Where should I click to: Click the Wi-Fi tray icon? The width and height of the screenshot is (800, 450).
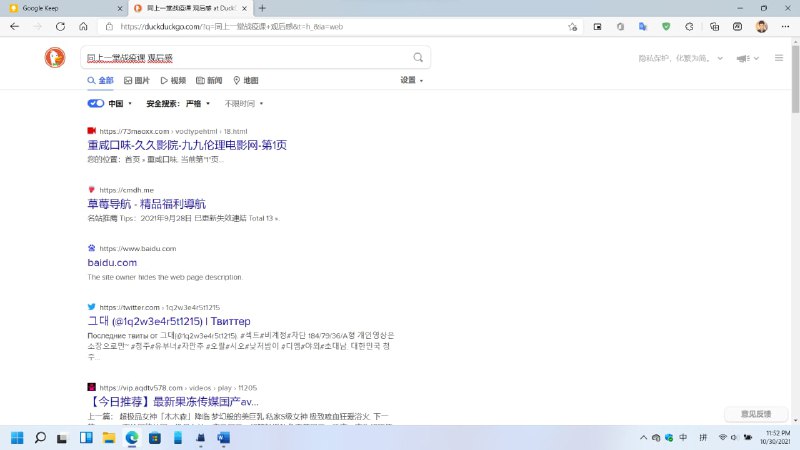coord(722,437)
